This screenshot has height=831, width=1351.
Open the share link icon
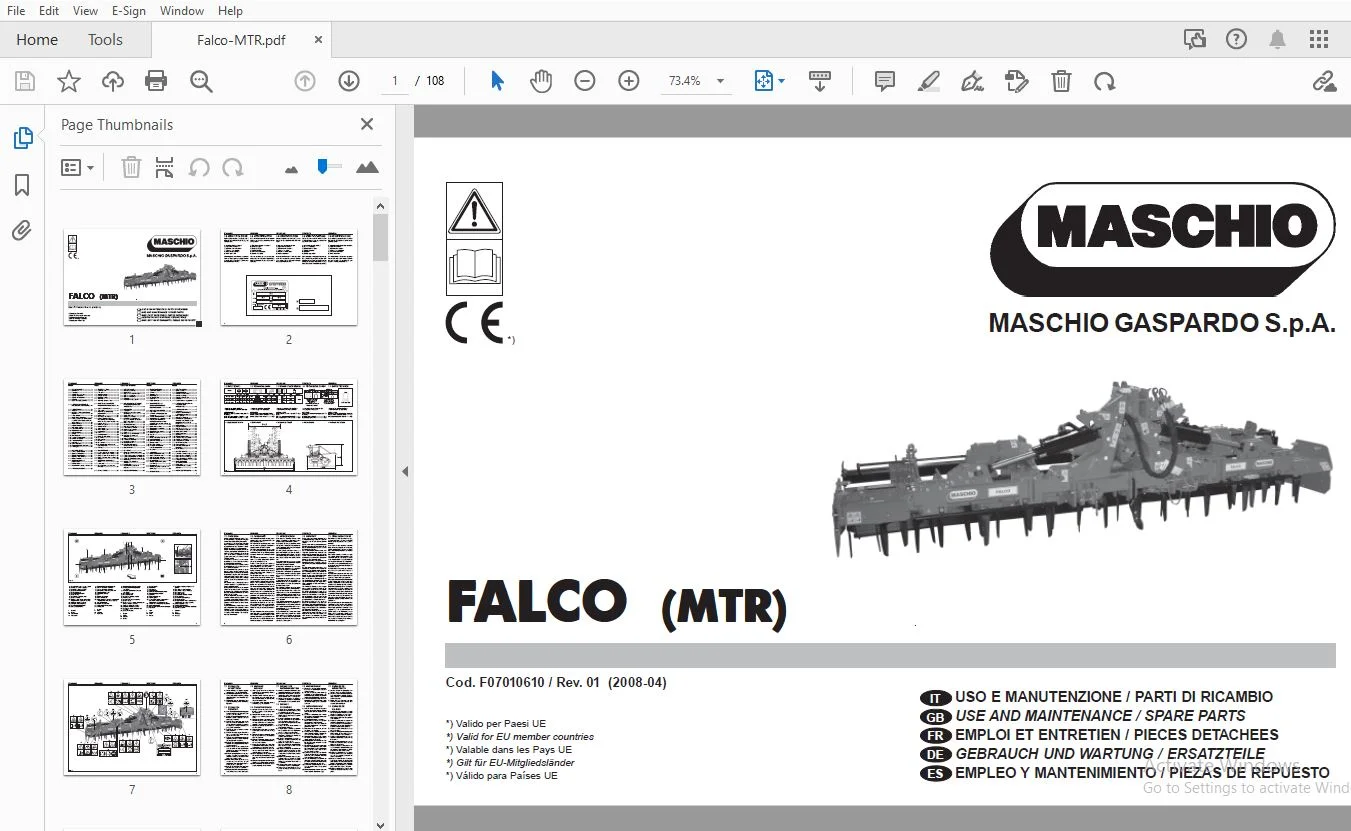1325,81
